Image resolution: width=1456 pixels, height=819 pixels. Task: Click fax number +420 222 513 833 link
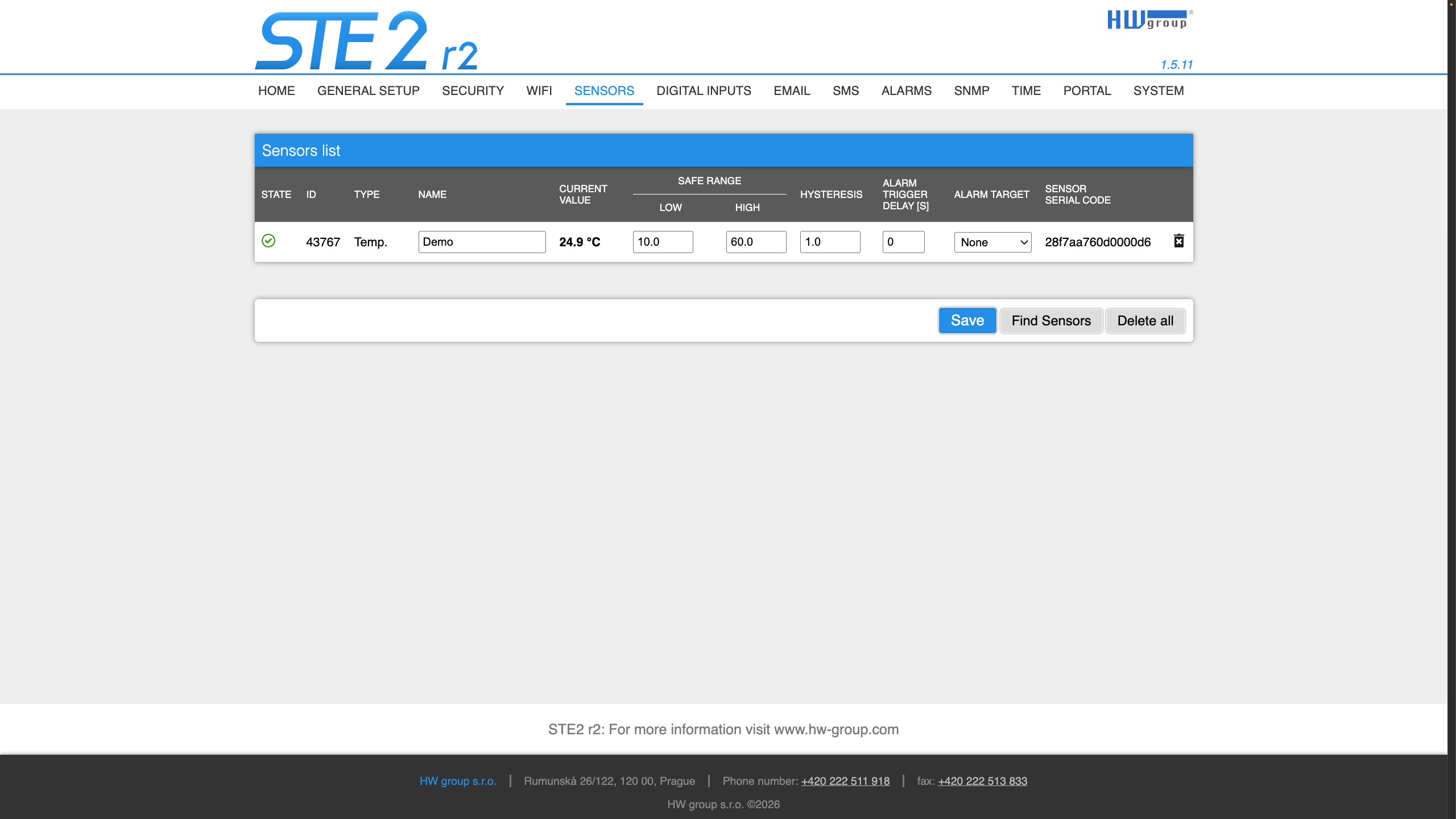click(x=983, y=781)
